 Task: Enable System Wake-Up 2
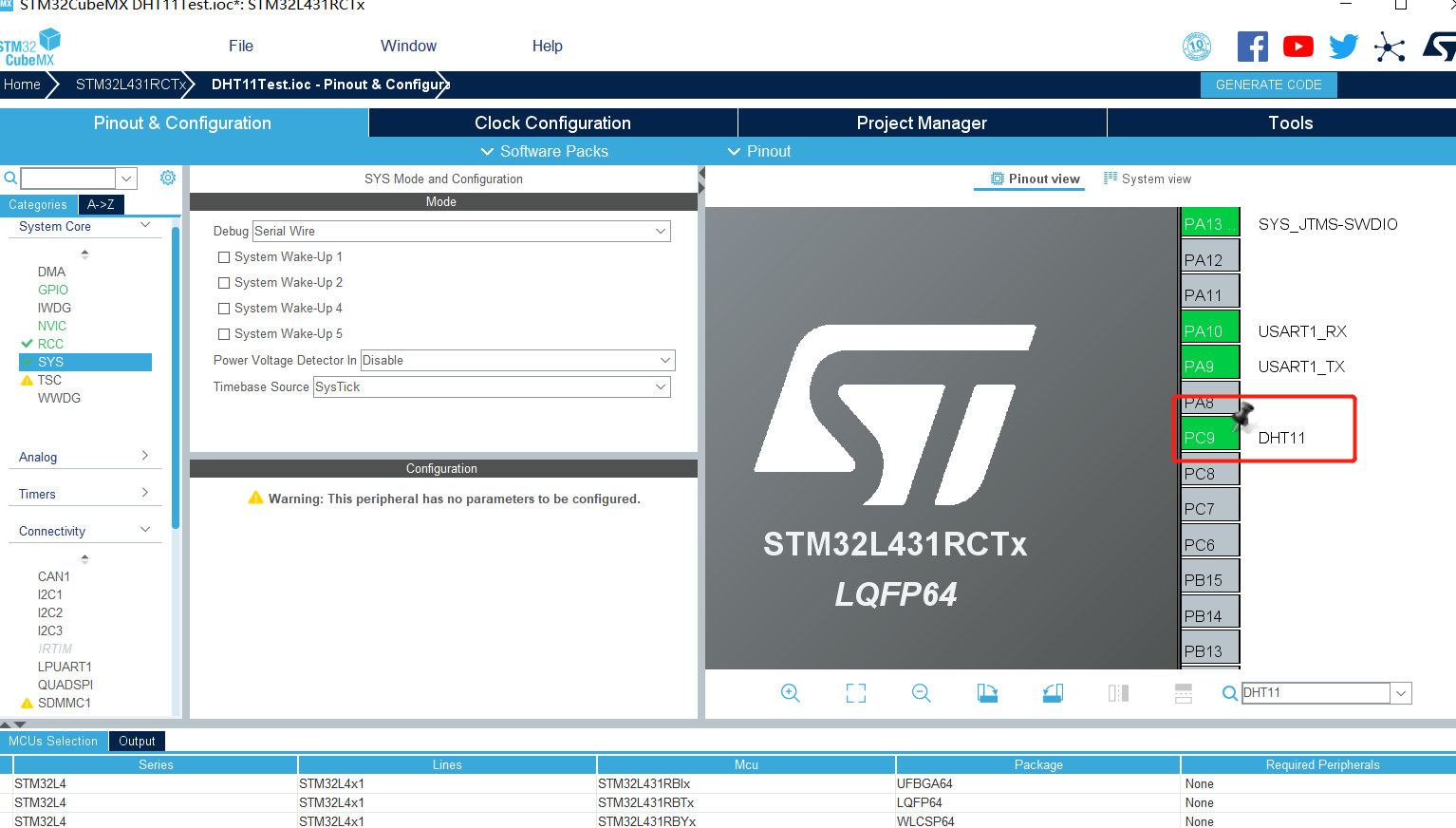(x=224, y=282)
